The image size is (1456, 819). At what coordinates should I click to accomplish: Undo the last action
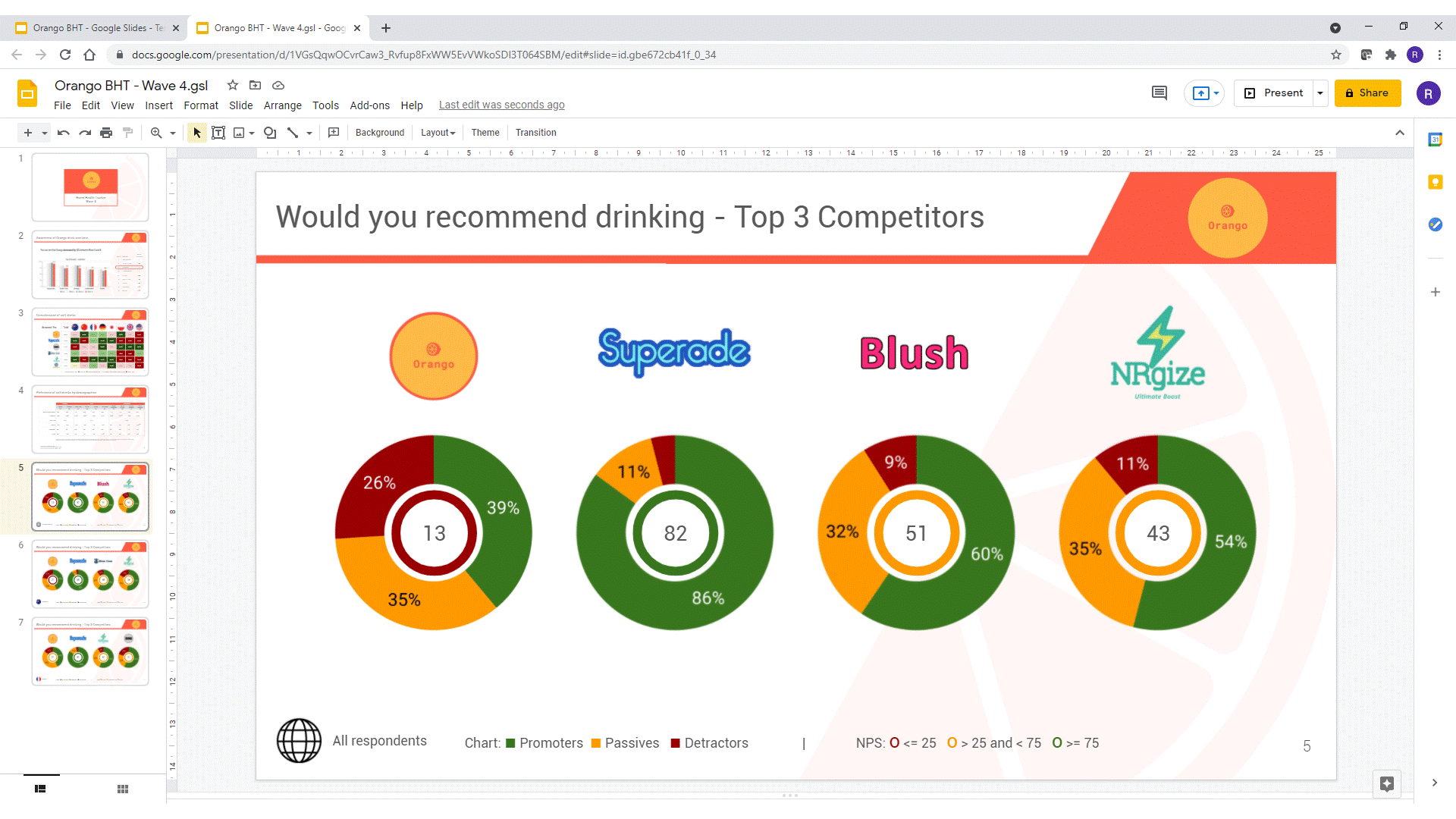click(x=64, y=133)
